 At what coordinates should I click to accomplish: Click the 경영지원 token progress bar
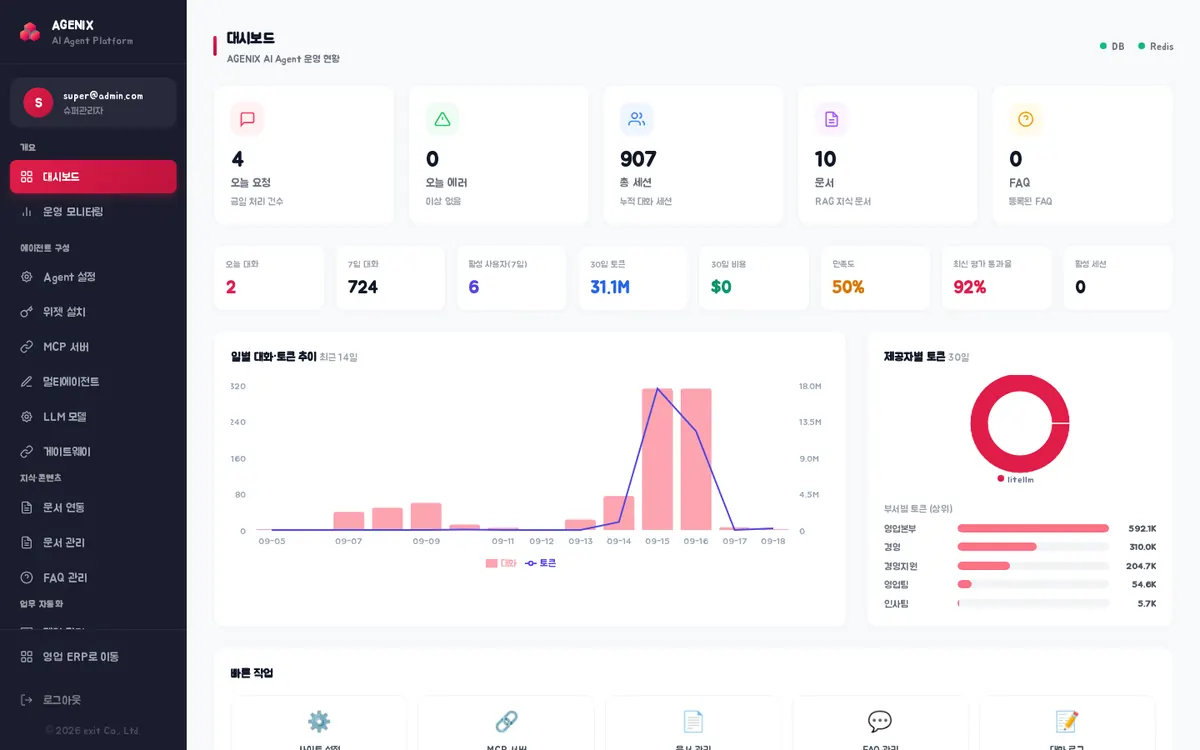[x=1033, y=566]
